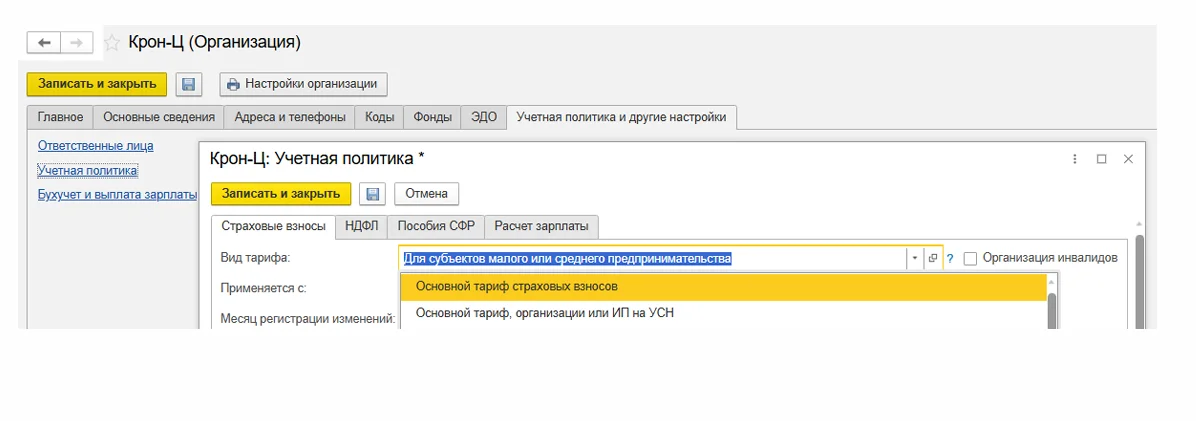Switch to the НДФЛ tab
The width and height of the screenshot is (1196, 421).
click(x=360, y=225)
